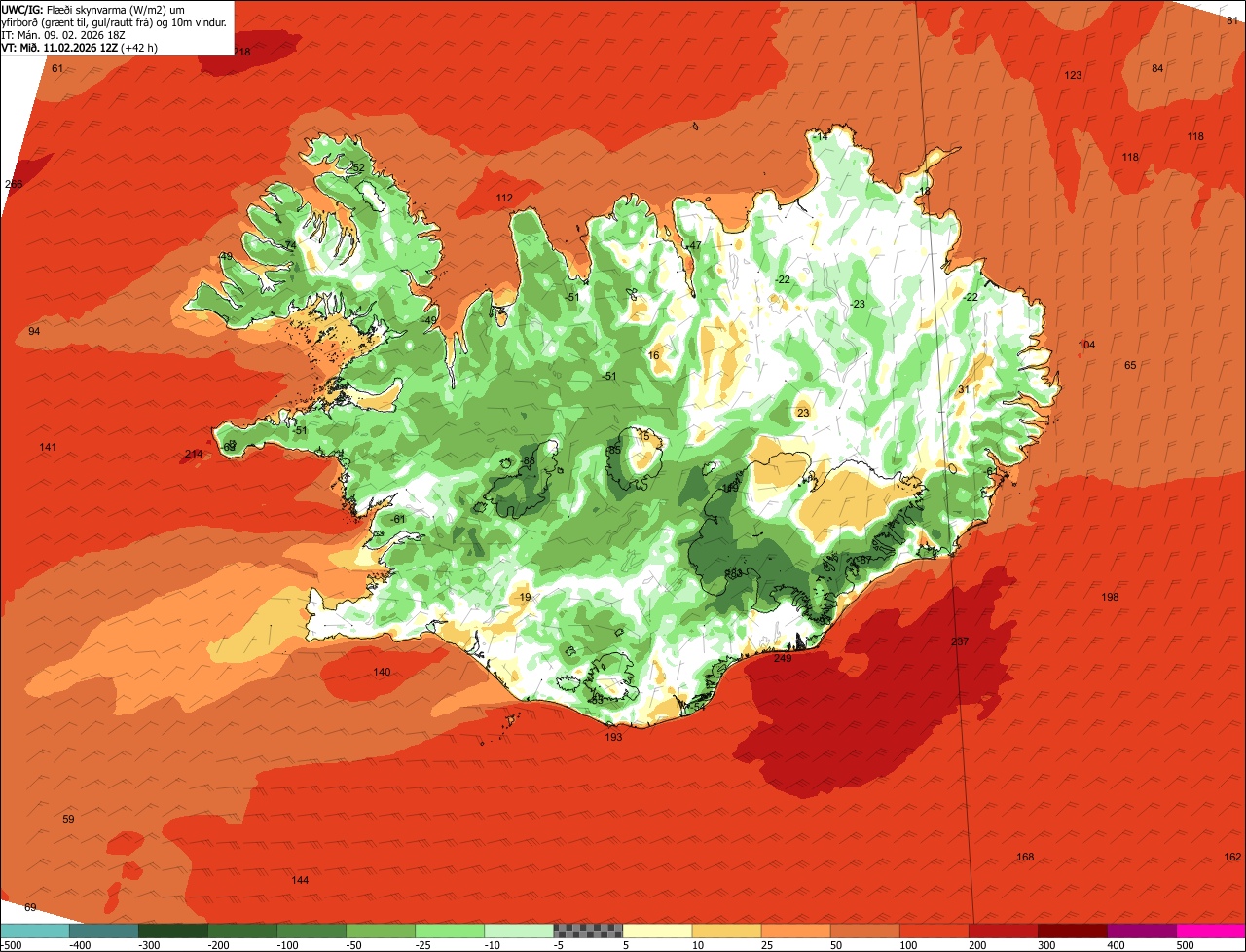Click the crimson 200 legend swatch
Viewport: 1246px width, 952px height.
pyautogui.click(x=1003, y=931)
